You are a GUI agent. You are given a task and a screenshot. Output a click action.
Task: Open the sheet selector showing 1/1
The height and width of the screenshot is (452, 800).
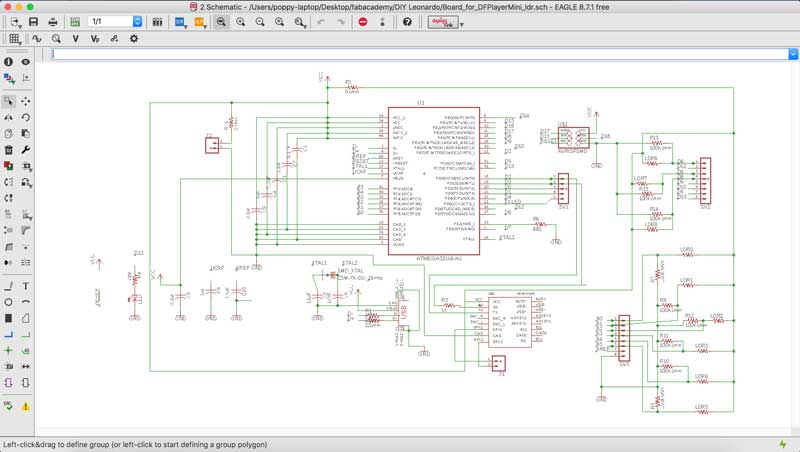click(115, 21)
